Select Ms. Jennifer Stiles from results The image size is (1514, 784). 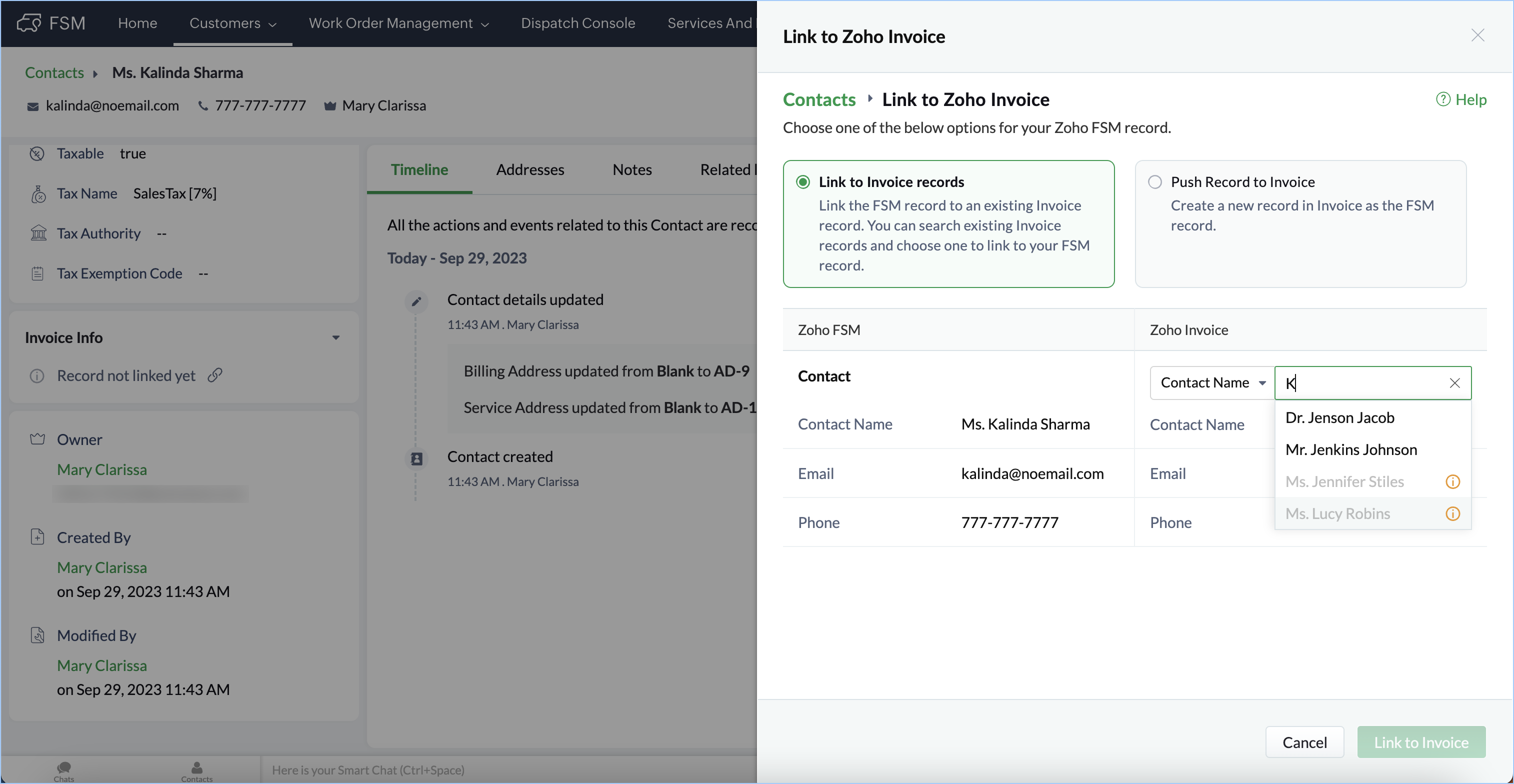(1372, 482)
